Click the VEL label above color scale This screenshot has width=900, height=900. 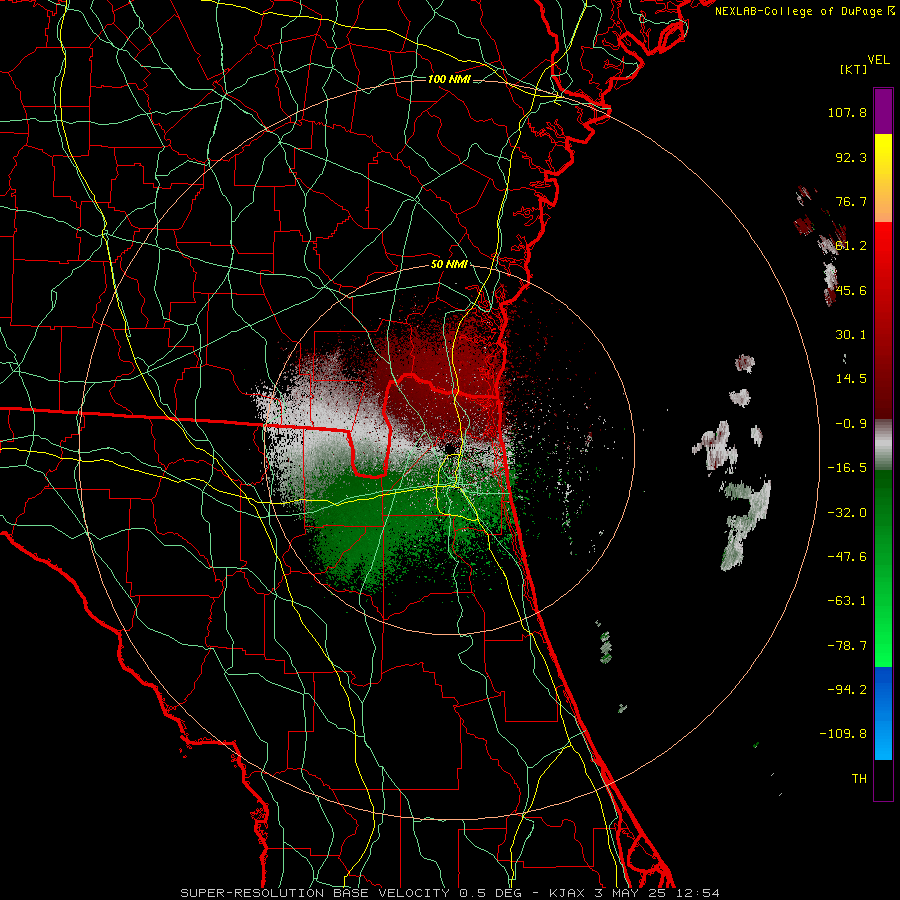click(878, 60)
